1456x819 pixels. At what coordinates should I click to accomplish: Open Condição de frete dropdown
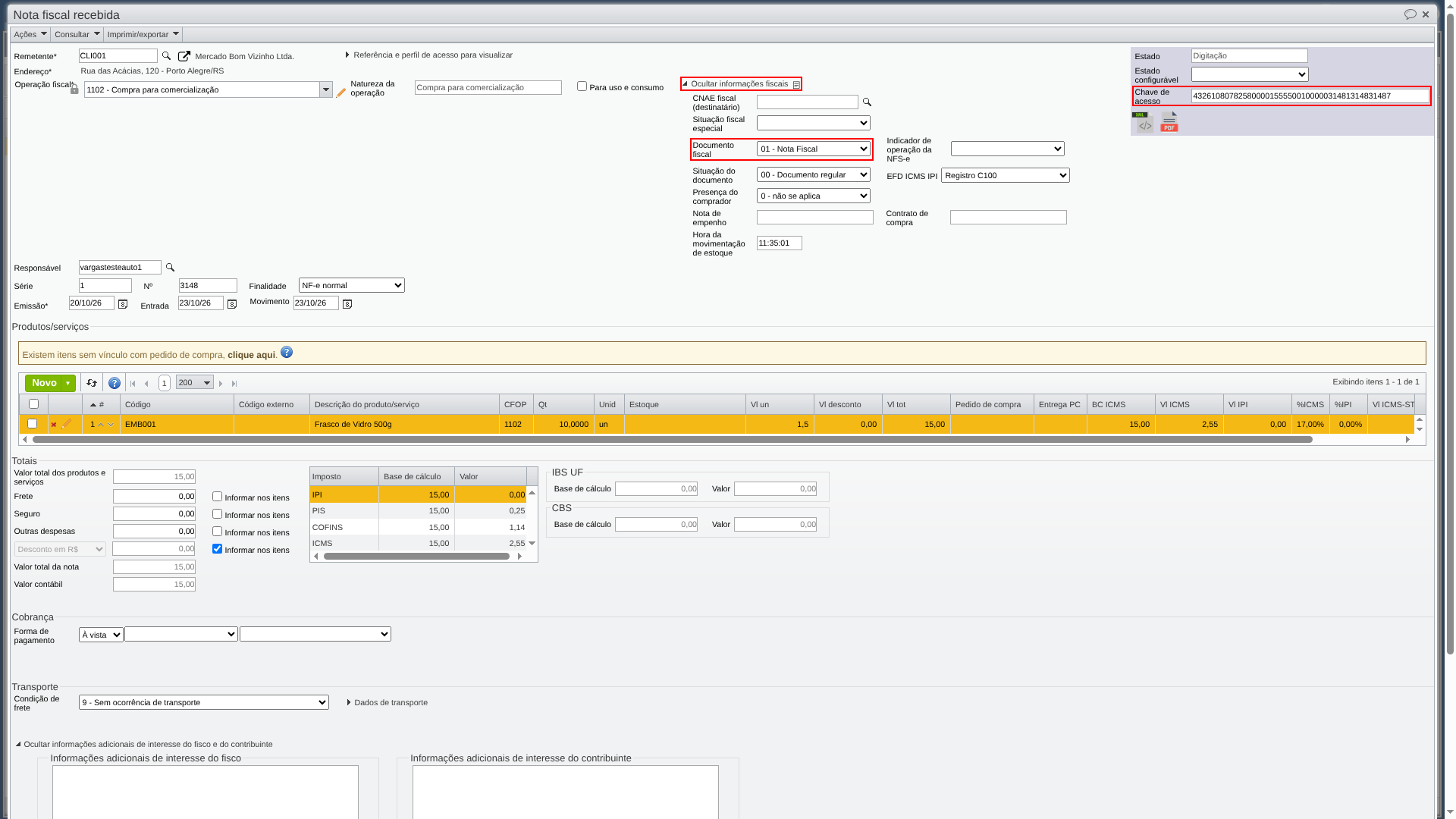click(x=203, y=702)
